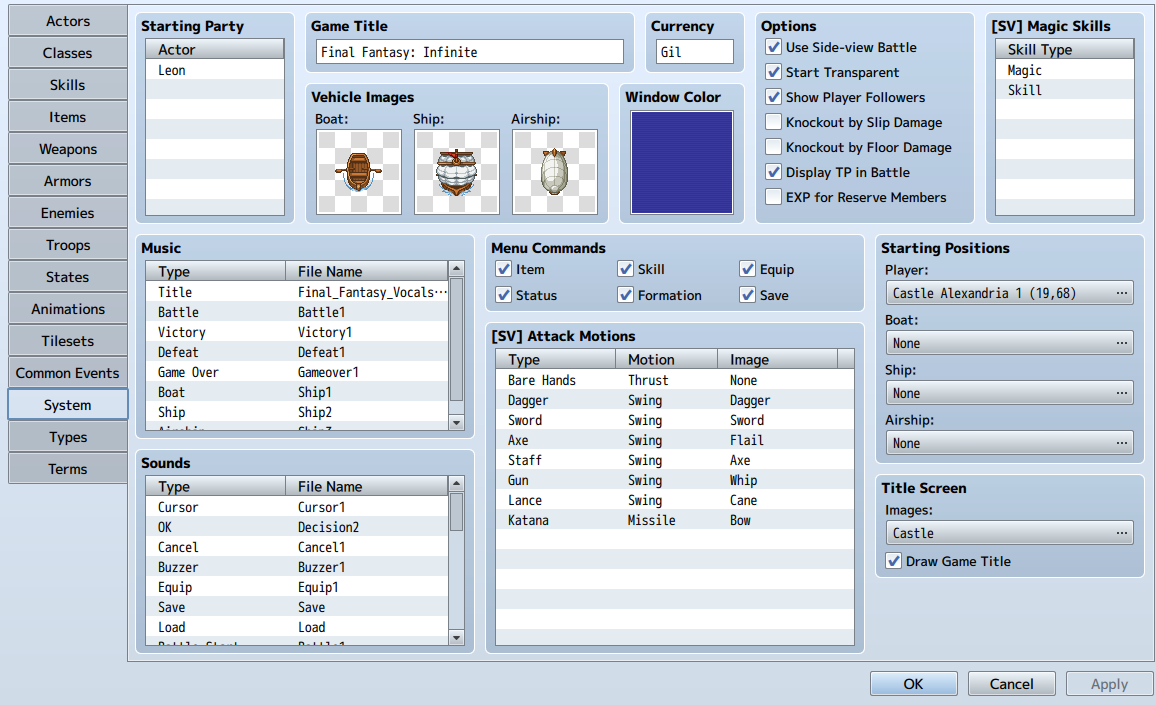Select the Bare Hands attack motion

(675, 381)
